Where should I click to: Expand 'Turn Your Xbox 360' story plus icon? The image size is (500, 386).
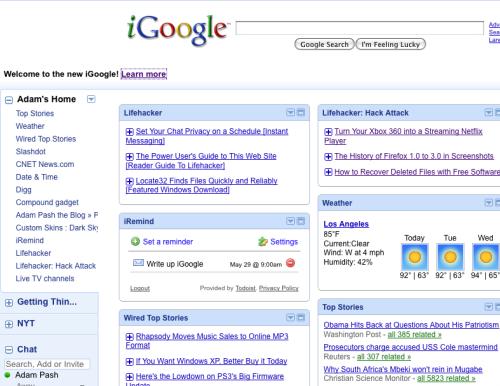coord(328,132)
